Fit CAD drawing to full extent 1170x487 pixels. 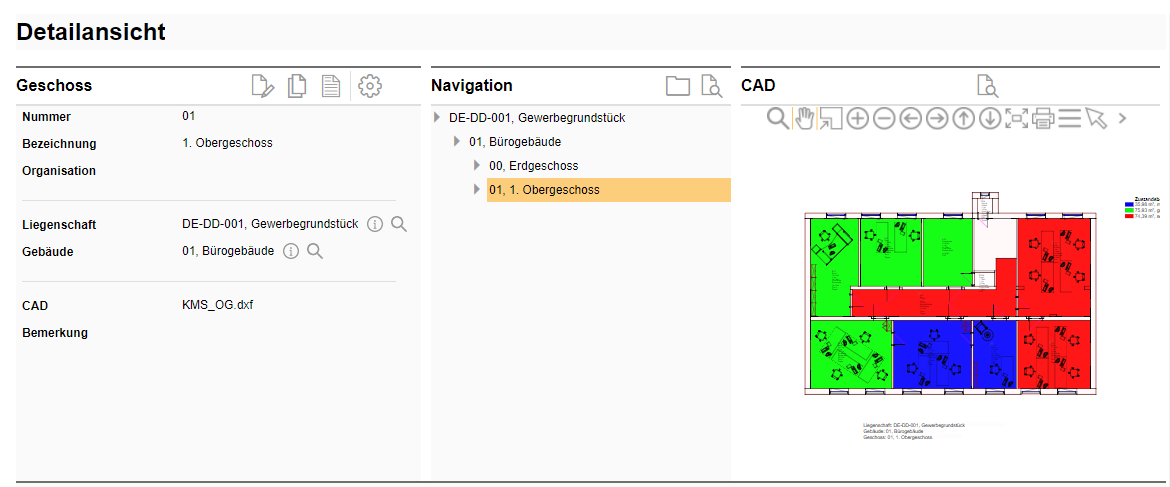pos(1017,118)
